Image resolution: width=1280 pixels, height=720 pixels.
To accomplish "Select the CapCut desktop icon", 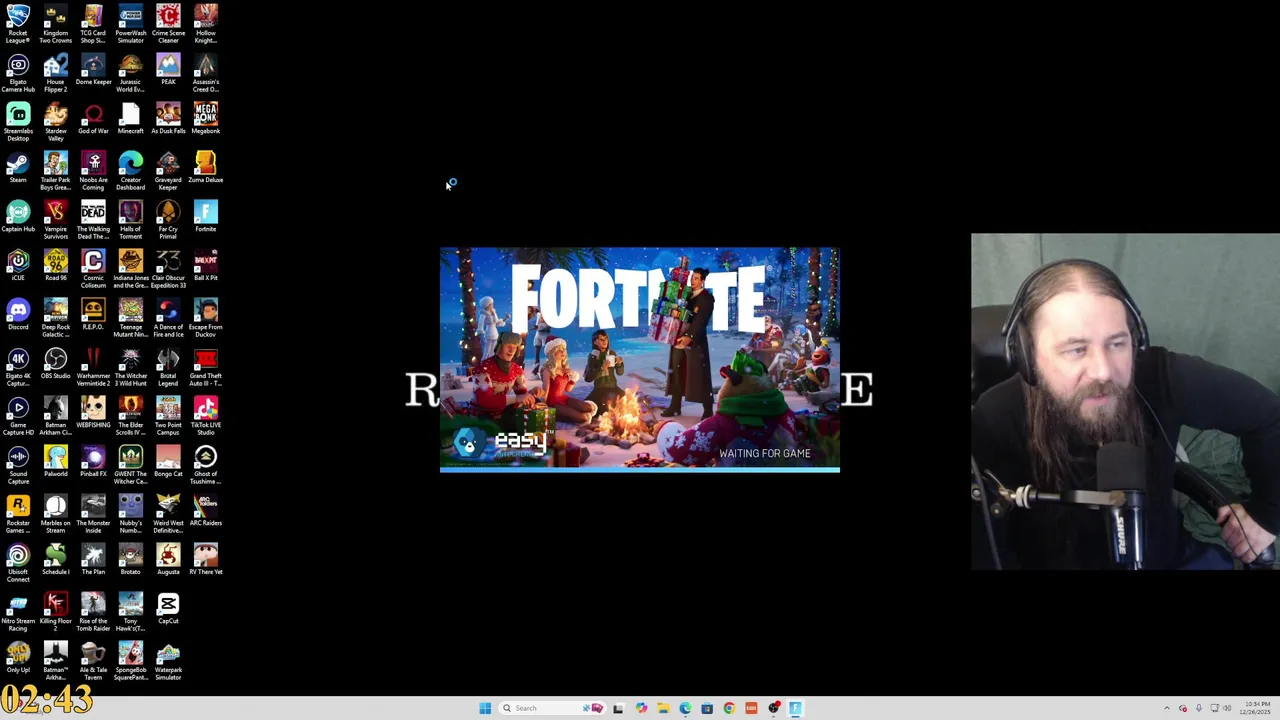I will [x=168, y=608].
